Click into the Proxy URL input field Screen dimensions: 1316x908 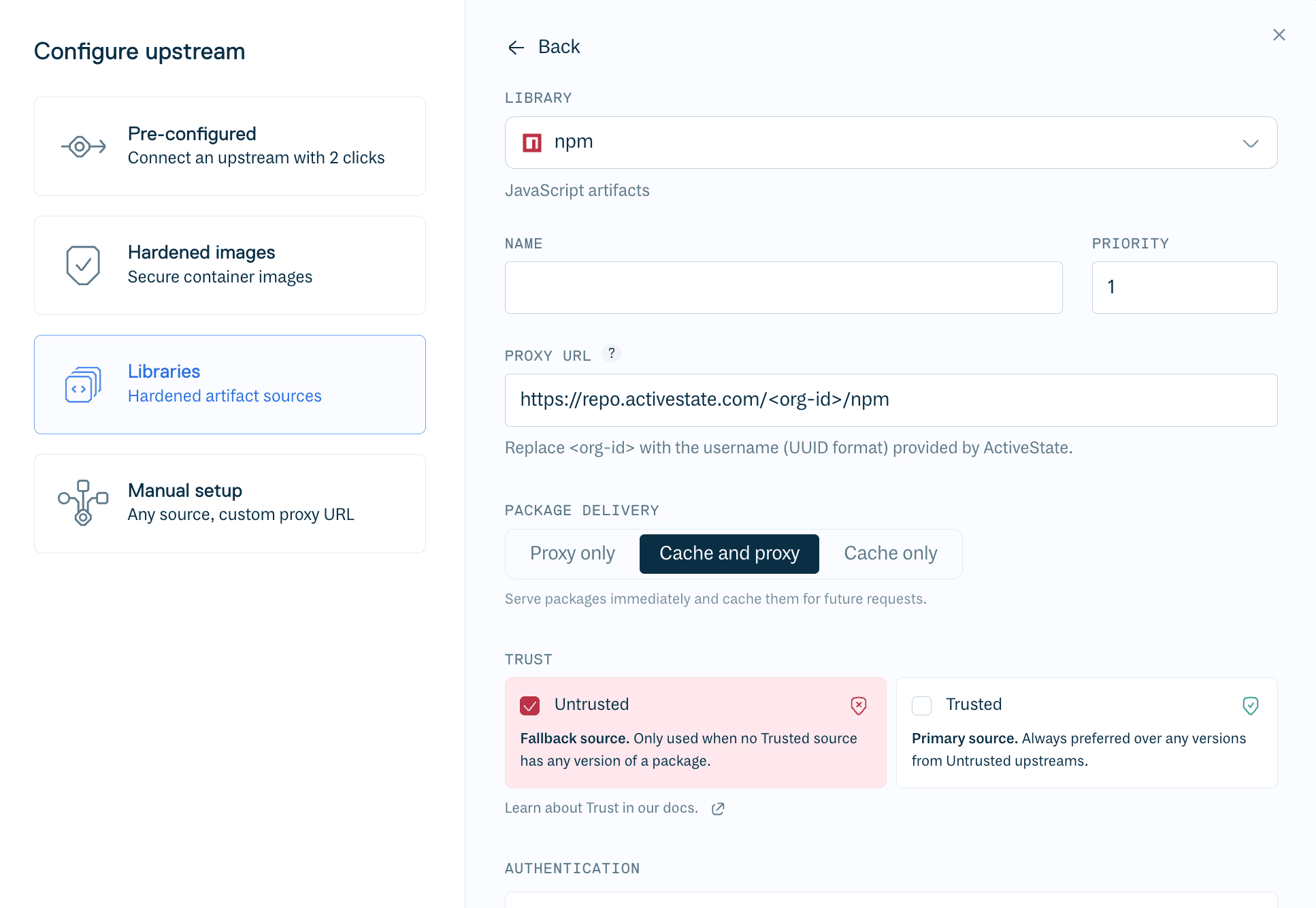891,400
